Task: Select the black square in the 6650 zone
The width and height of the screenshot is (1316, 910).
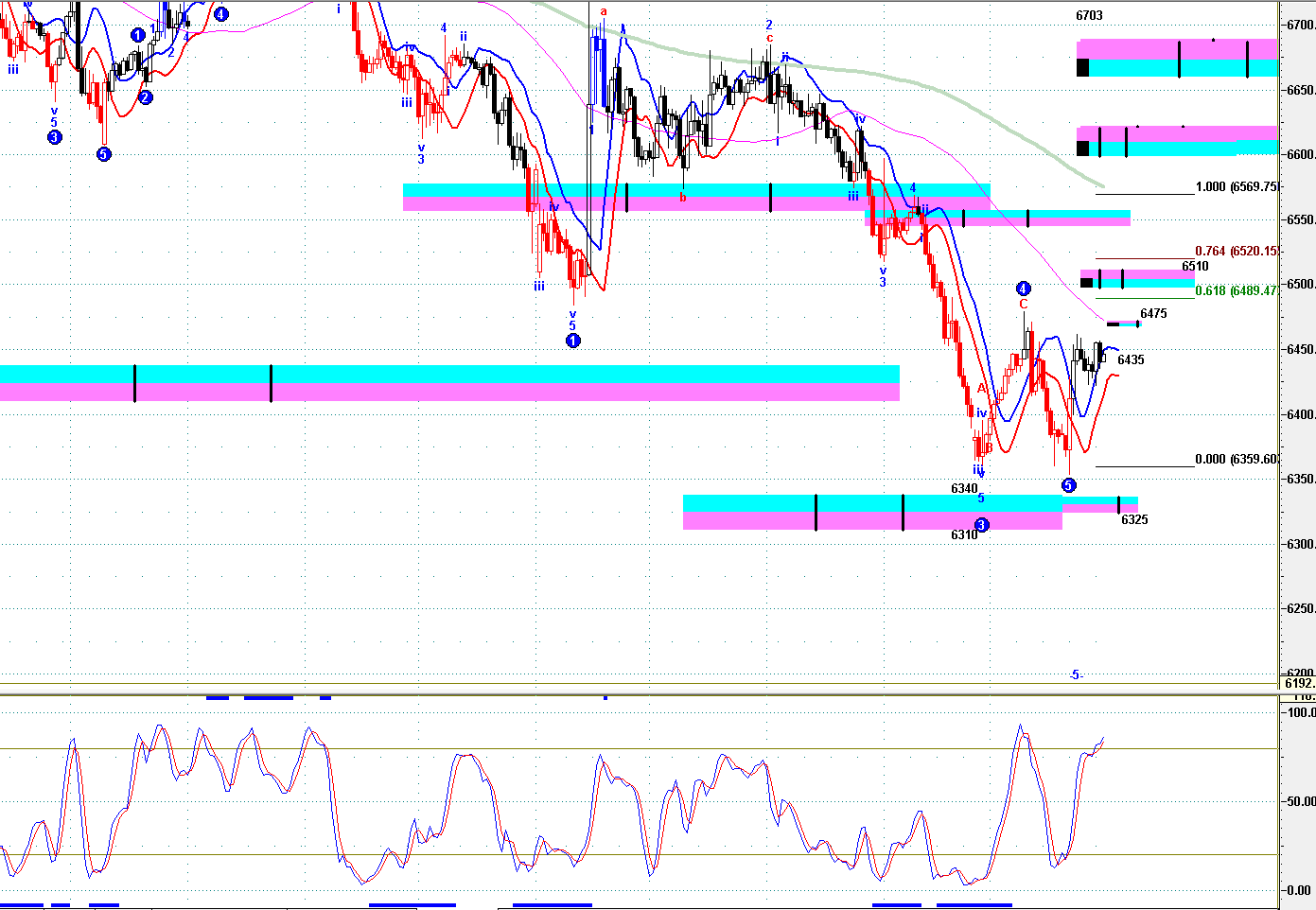Action: pos(1082,67)
